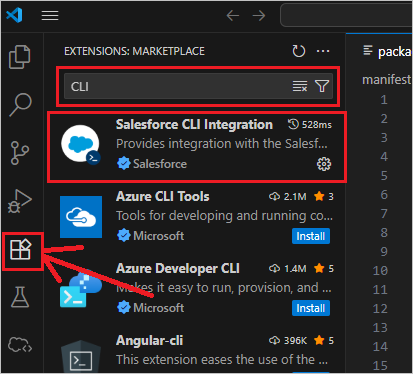Install Azure Developer CLI extension
Viewport: 413px width, 374px height.
tap(311, 308)
